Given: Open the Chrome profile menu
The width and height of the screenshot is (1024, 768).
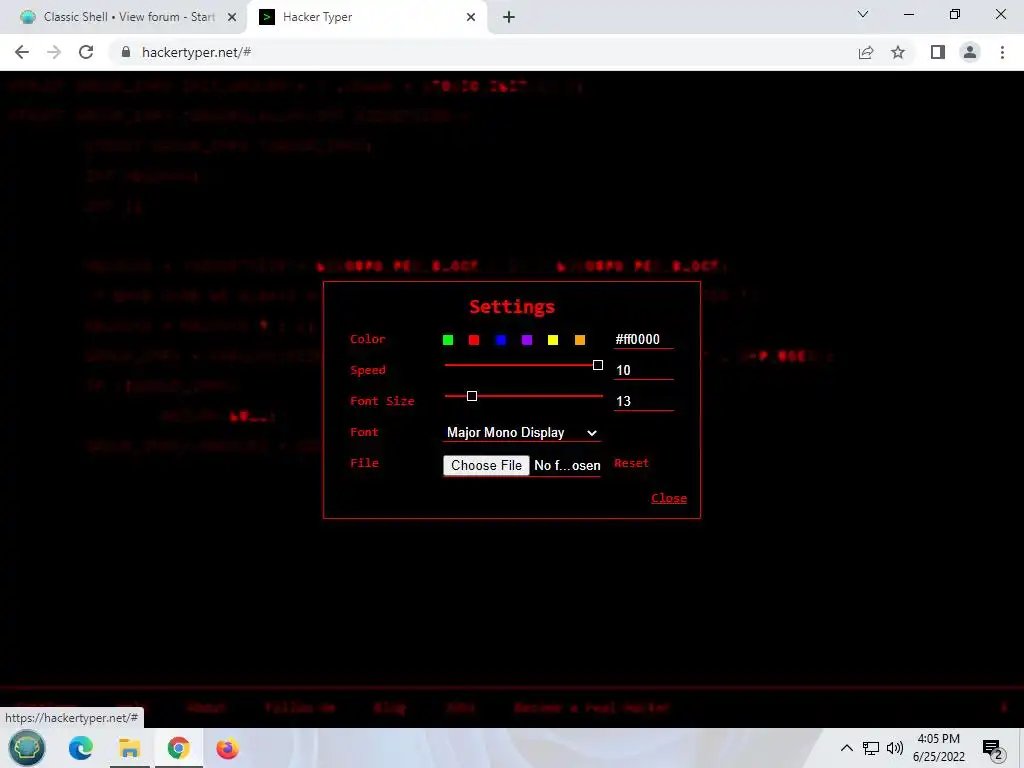Looking at the screenshot, I should 970,52.
